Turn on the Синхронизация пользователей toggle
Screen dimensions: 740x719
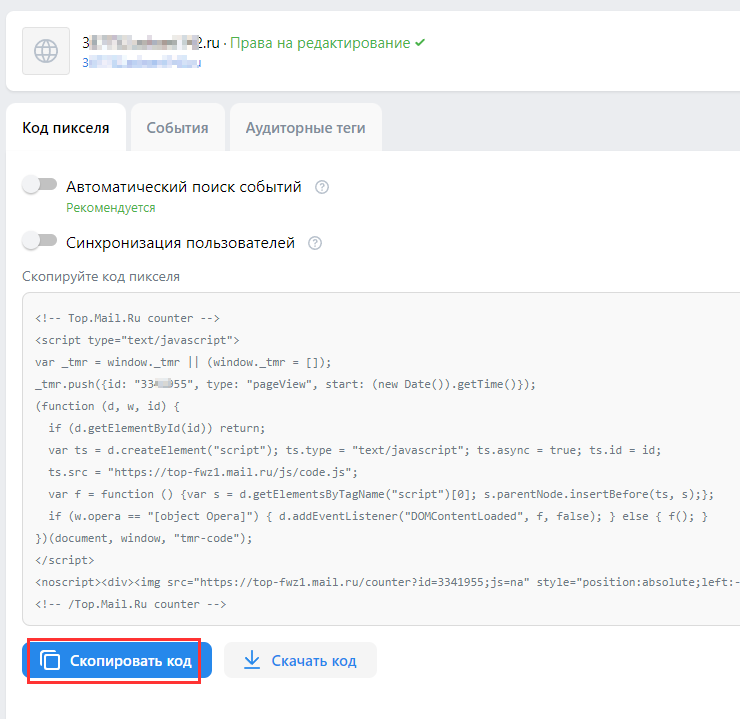(40, 241)
